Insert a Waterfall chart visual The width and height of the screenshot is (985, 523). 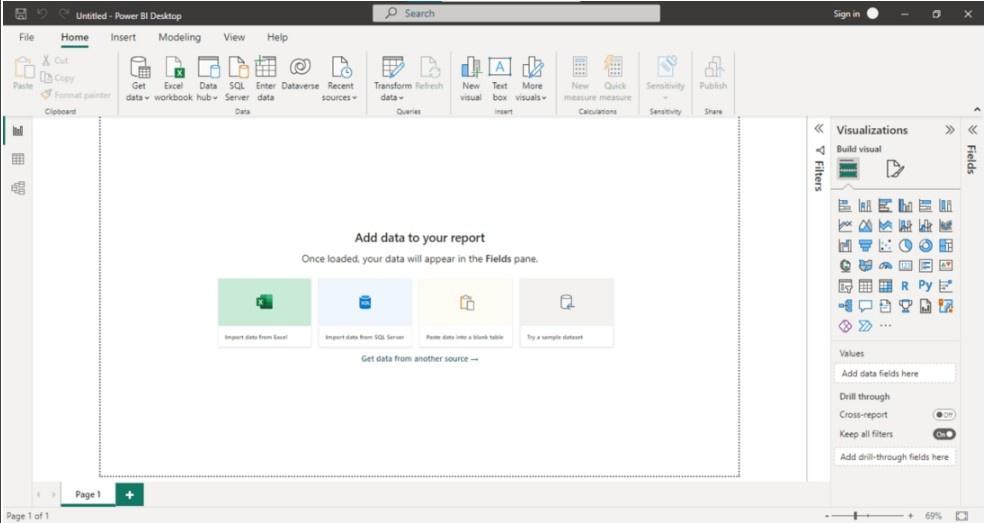point(845,245)
